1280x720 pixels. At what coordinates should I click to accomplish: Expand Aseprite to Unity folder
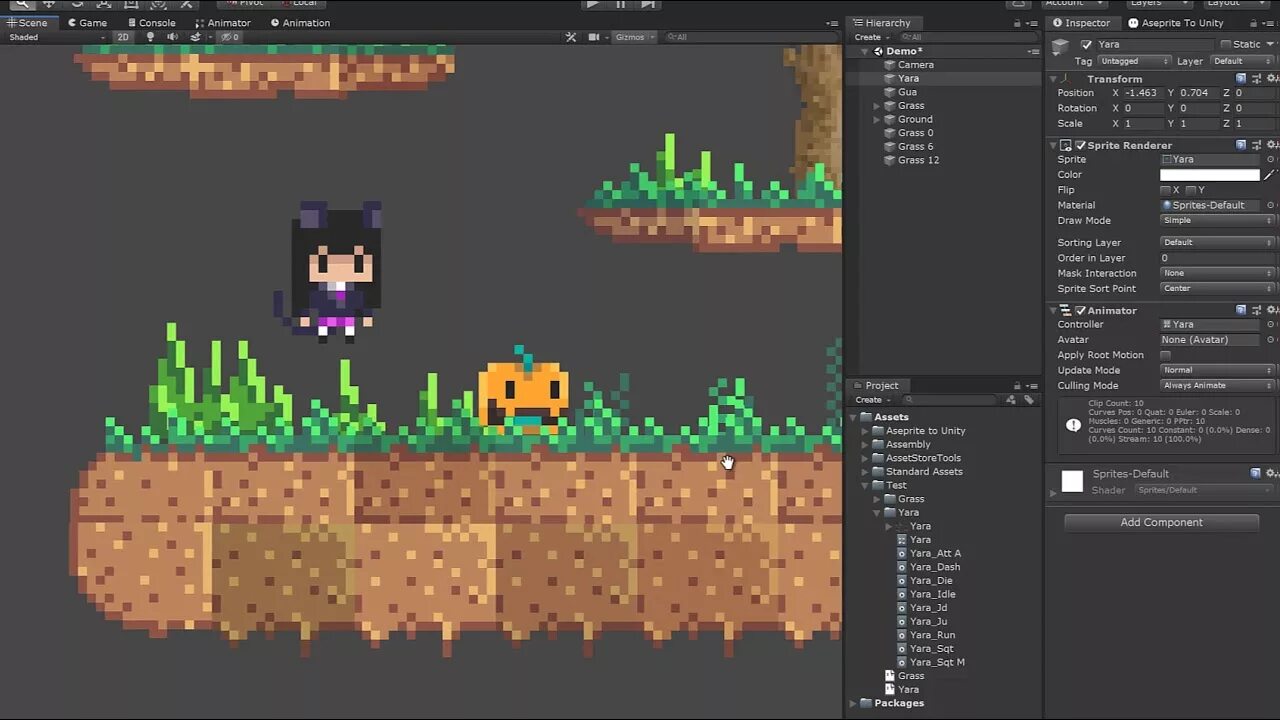click(x=866, y=431)
